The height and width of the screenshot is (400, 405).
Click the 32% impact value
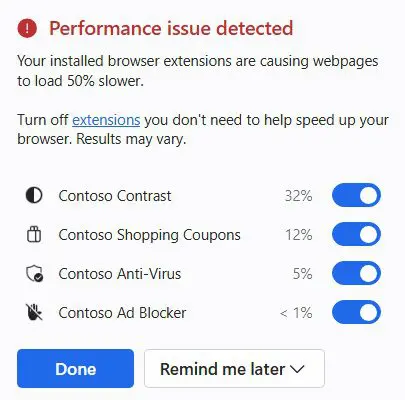[299, 196]
